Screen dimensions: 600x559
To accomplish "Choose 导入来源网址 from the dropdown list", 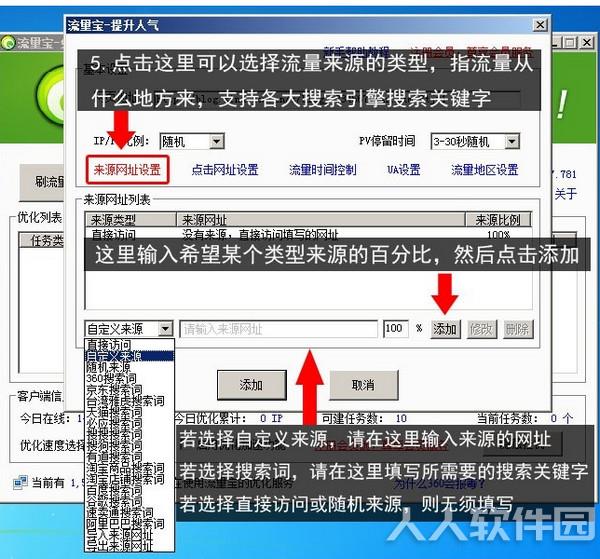I will click(x=130, y=535).
